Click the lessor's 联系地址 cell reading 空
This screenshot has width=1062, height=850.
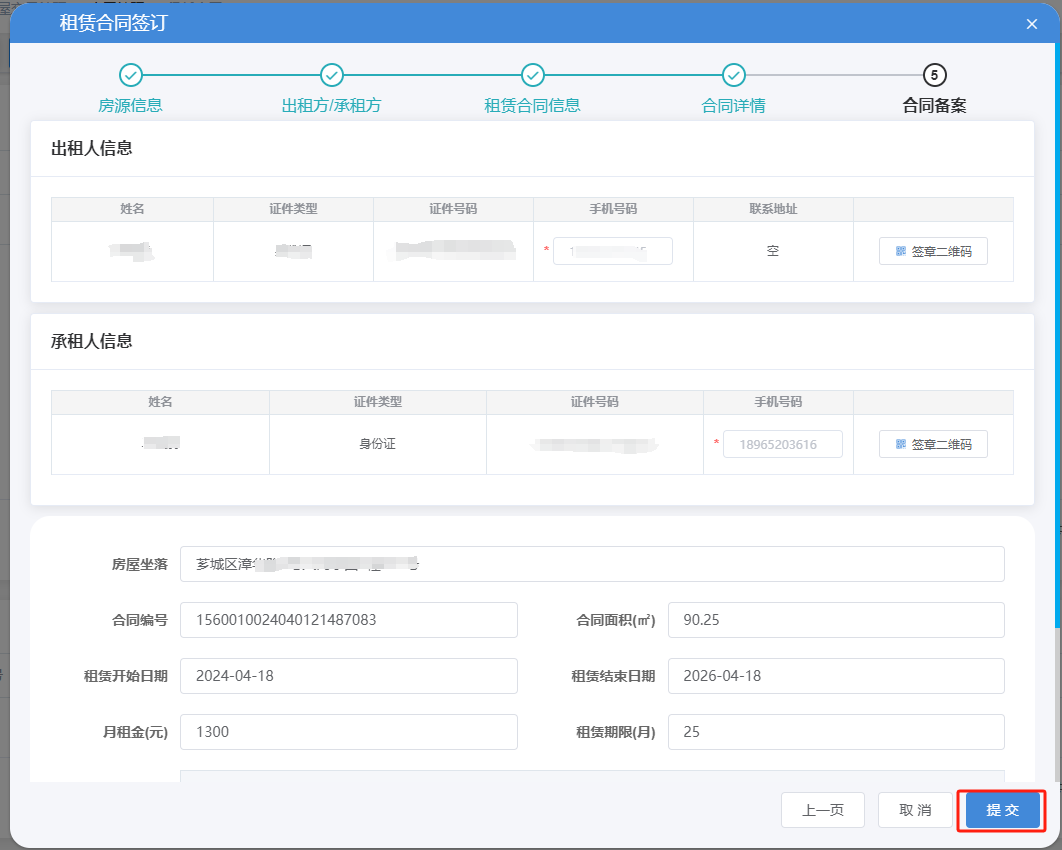773,251
